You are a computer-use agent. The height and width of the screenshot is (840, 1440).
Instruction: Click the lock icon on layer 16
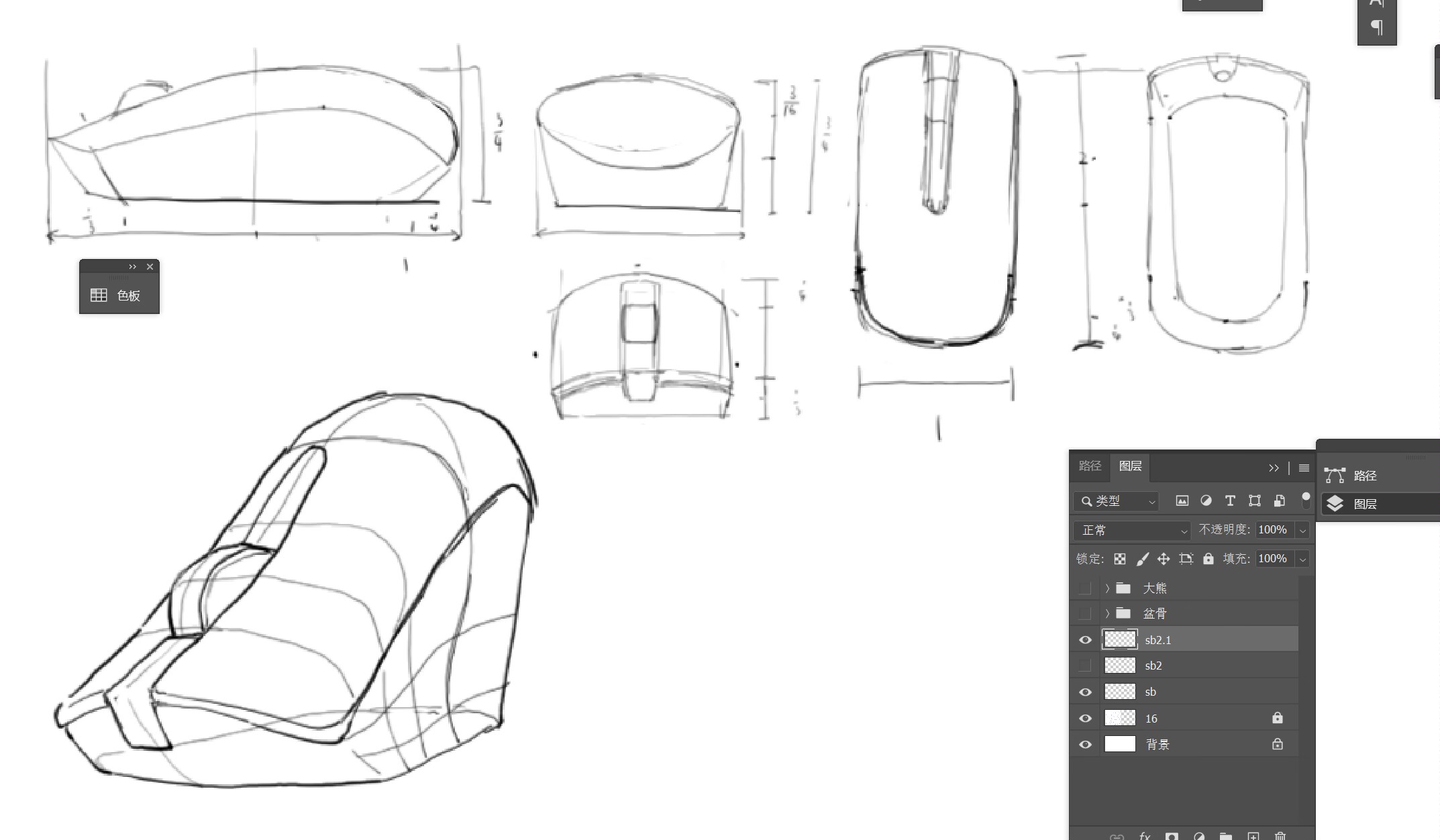coord(1277,718)
